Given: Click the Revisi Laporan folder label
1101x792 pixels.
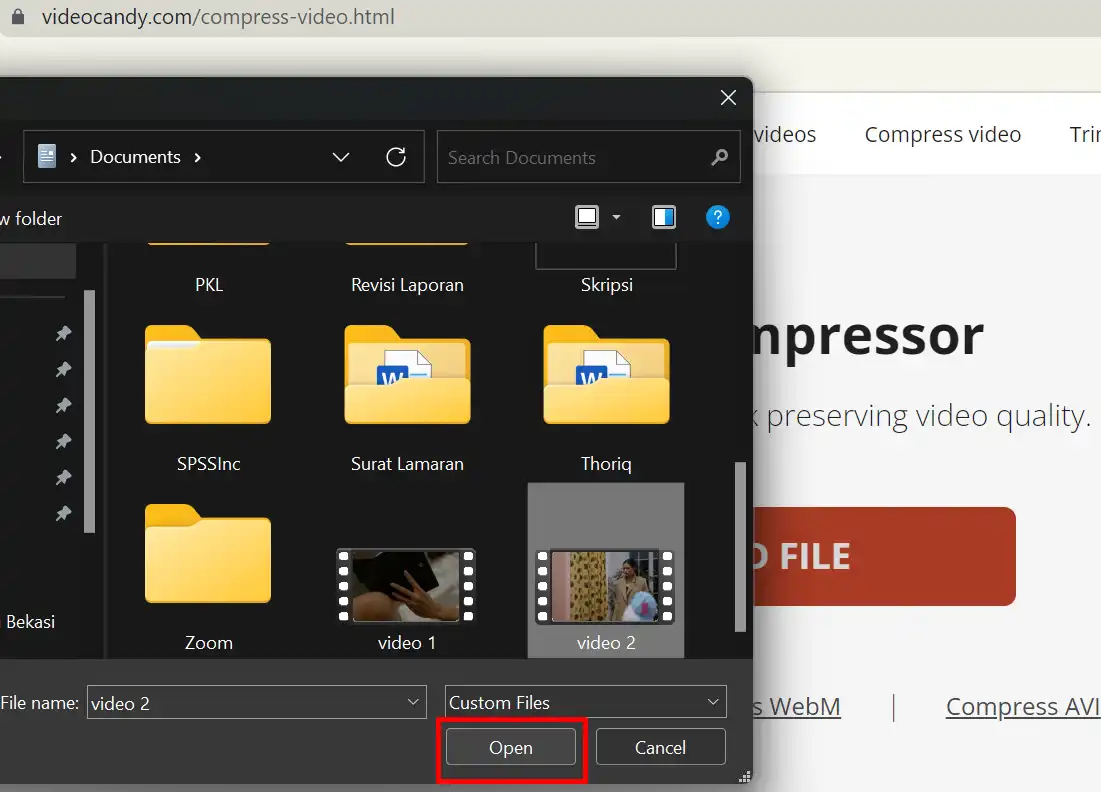Looking at the screenshot, I should (x=407, y=284).
